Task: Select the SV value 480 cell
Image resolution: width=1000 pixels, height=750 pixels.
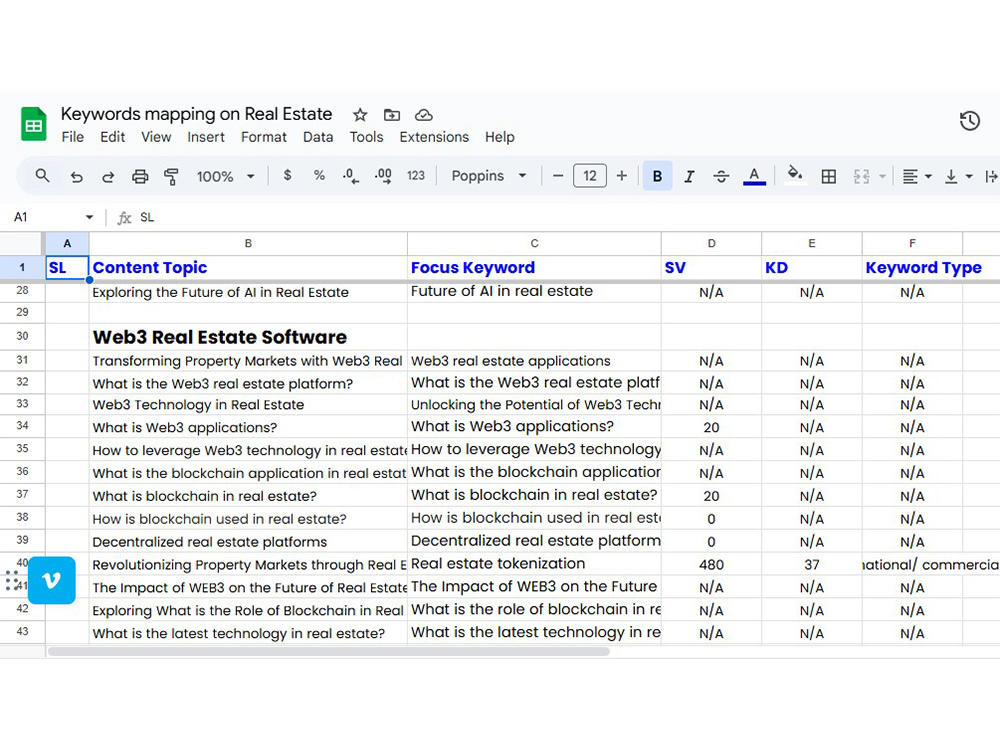Action: tap(712, 564)
